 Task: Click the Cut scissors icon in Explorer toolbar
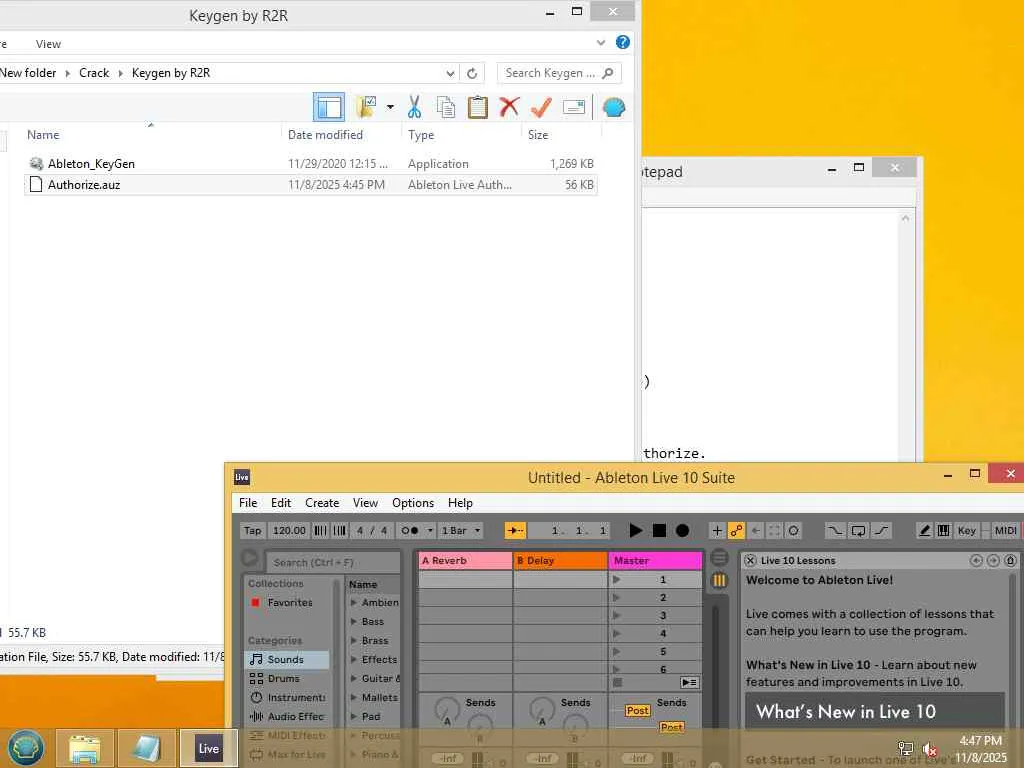tap(414, 106)
